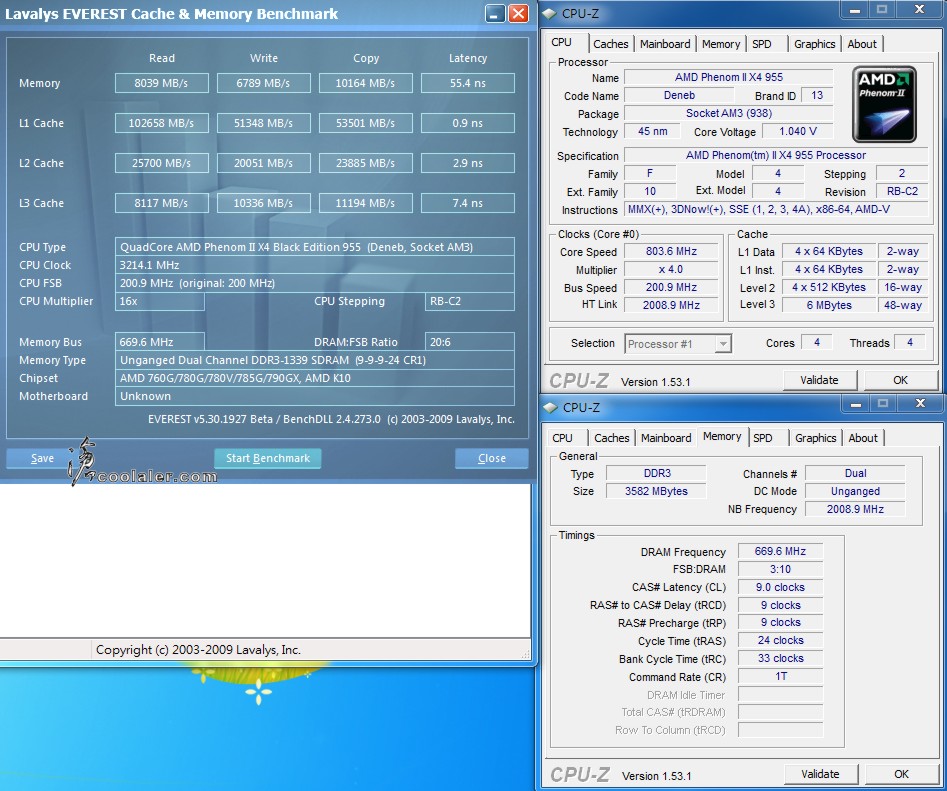Click the Chipset field in EVEREST
Image resolution: width=947 pixels, height=791 pixels.
pyautogui.click(x=315, y=379)
